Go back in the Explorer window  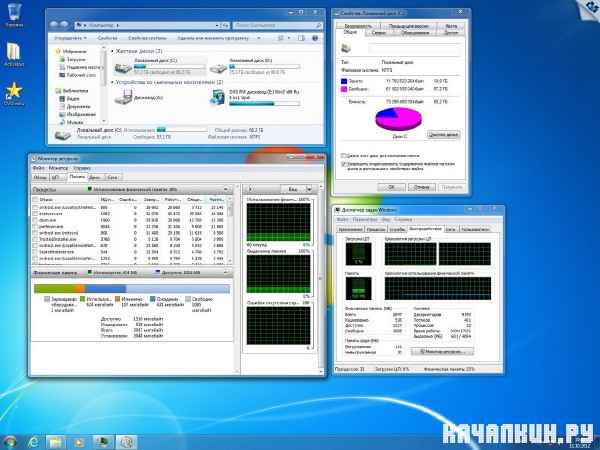(x=54, y=25)
